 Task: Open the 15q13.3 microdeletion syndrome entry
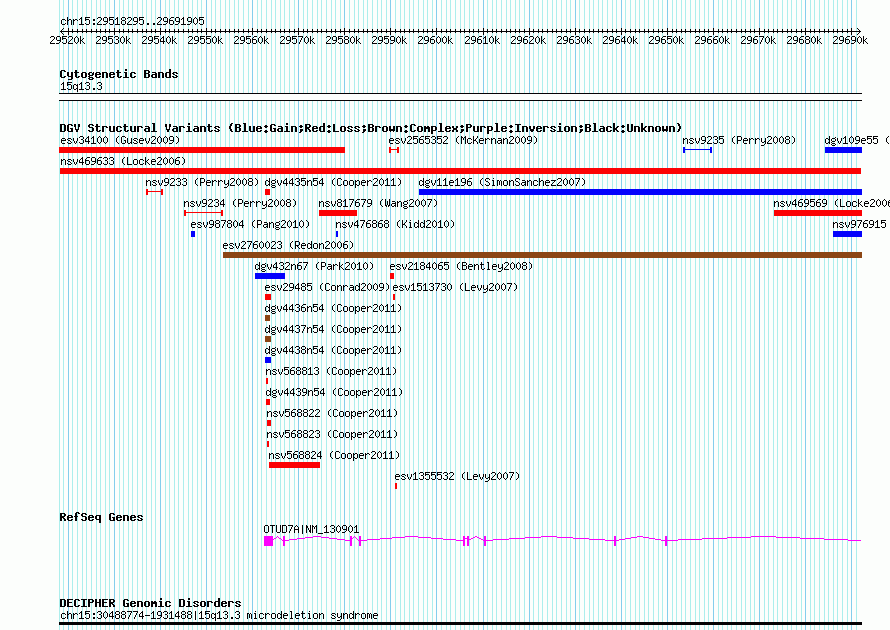tap(219, 615)
